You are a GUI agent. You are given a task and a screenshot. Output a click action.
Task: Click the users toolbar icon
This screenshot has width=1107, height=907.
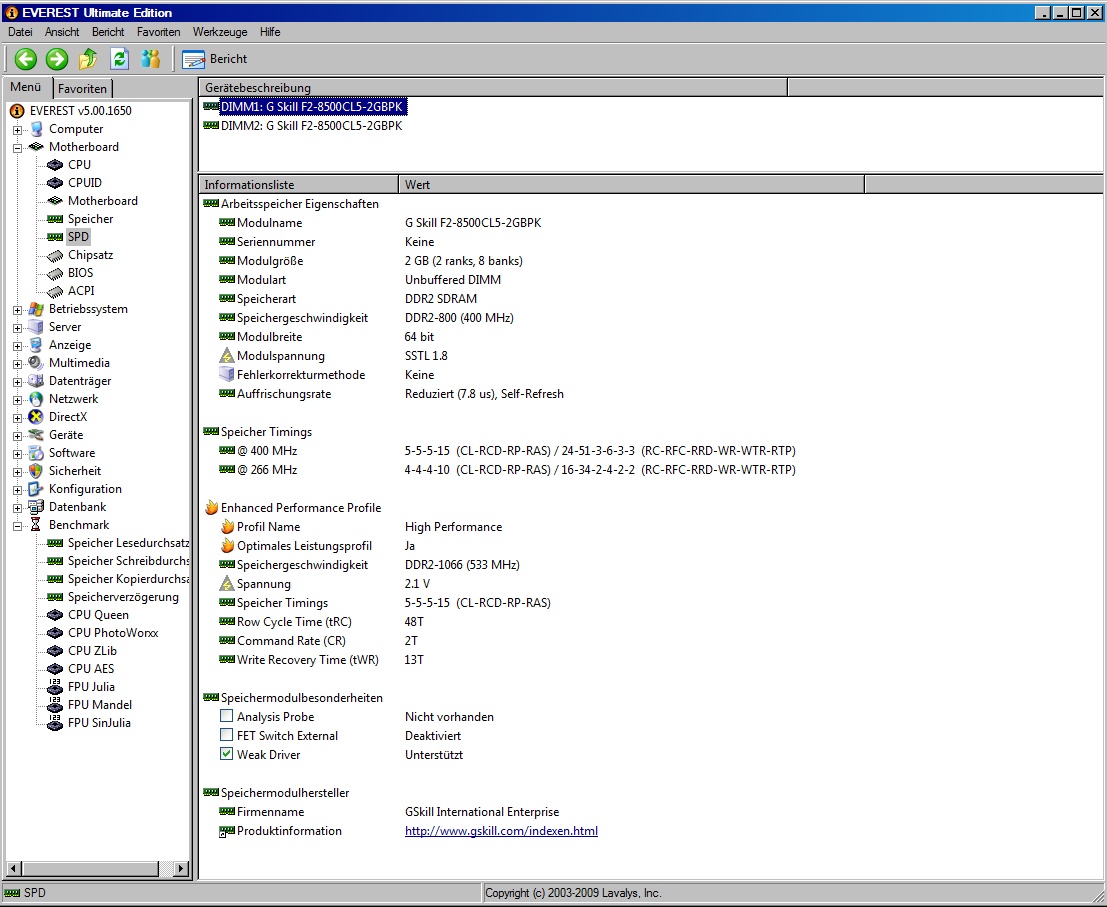[150, 59]
